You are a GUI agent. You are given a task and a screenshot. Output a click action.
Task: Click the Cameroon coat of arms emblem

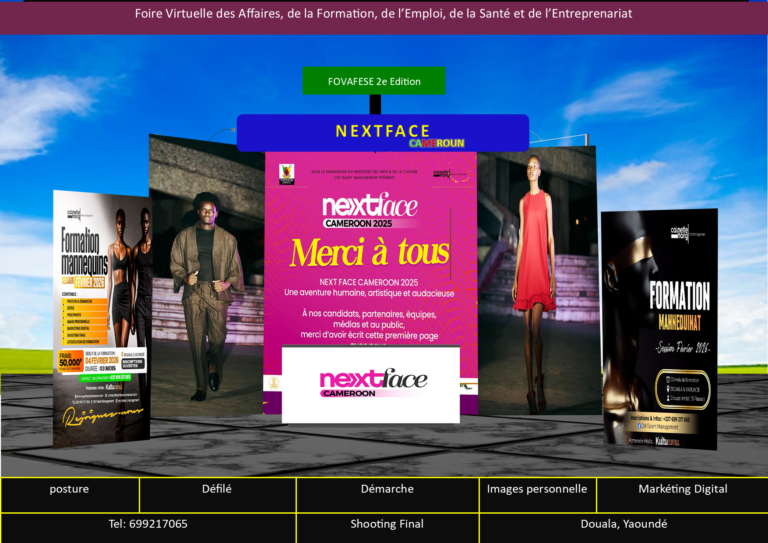[x=287, y=174]
